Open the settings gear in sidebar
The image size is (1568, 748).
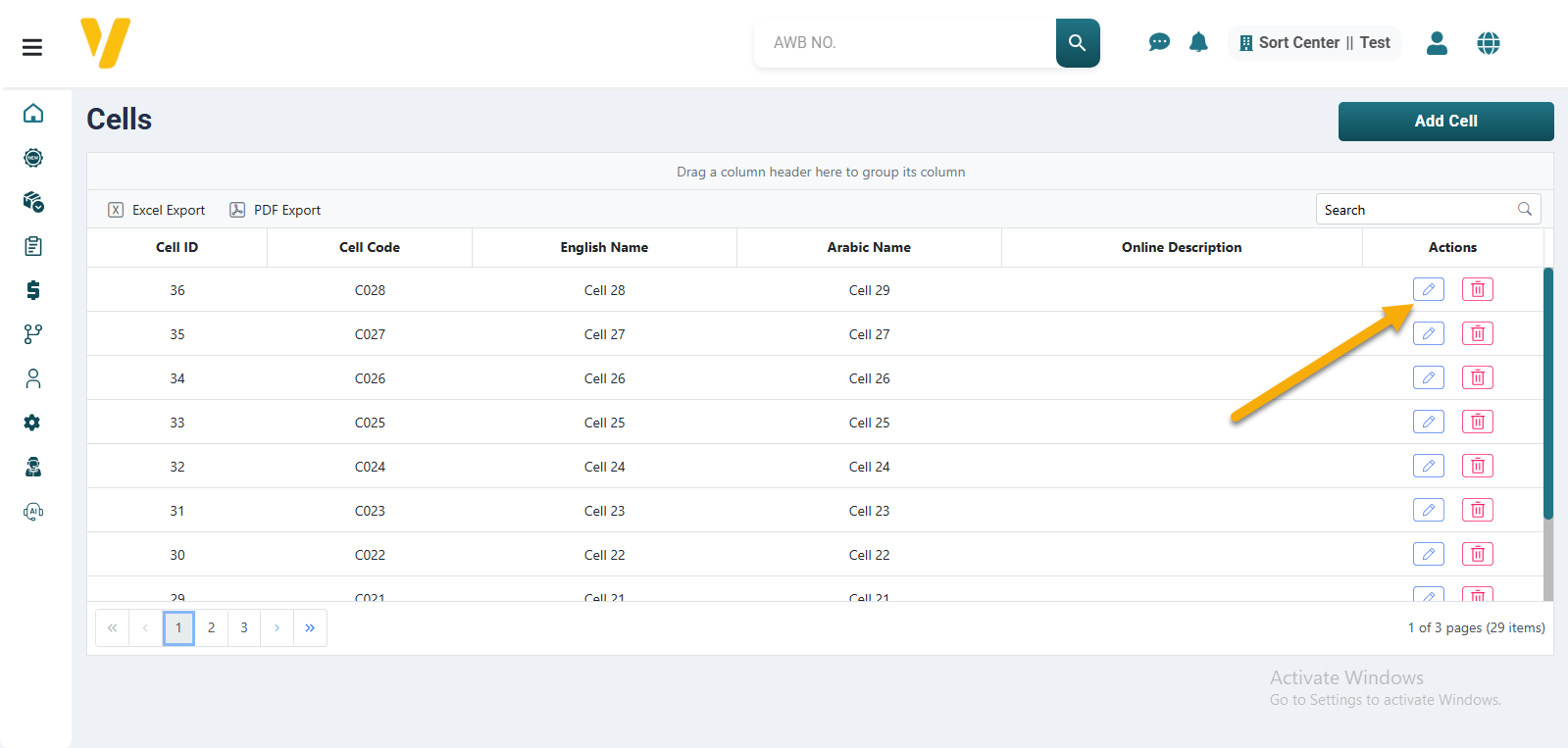(32, 423)
